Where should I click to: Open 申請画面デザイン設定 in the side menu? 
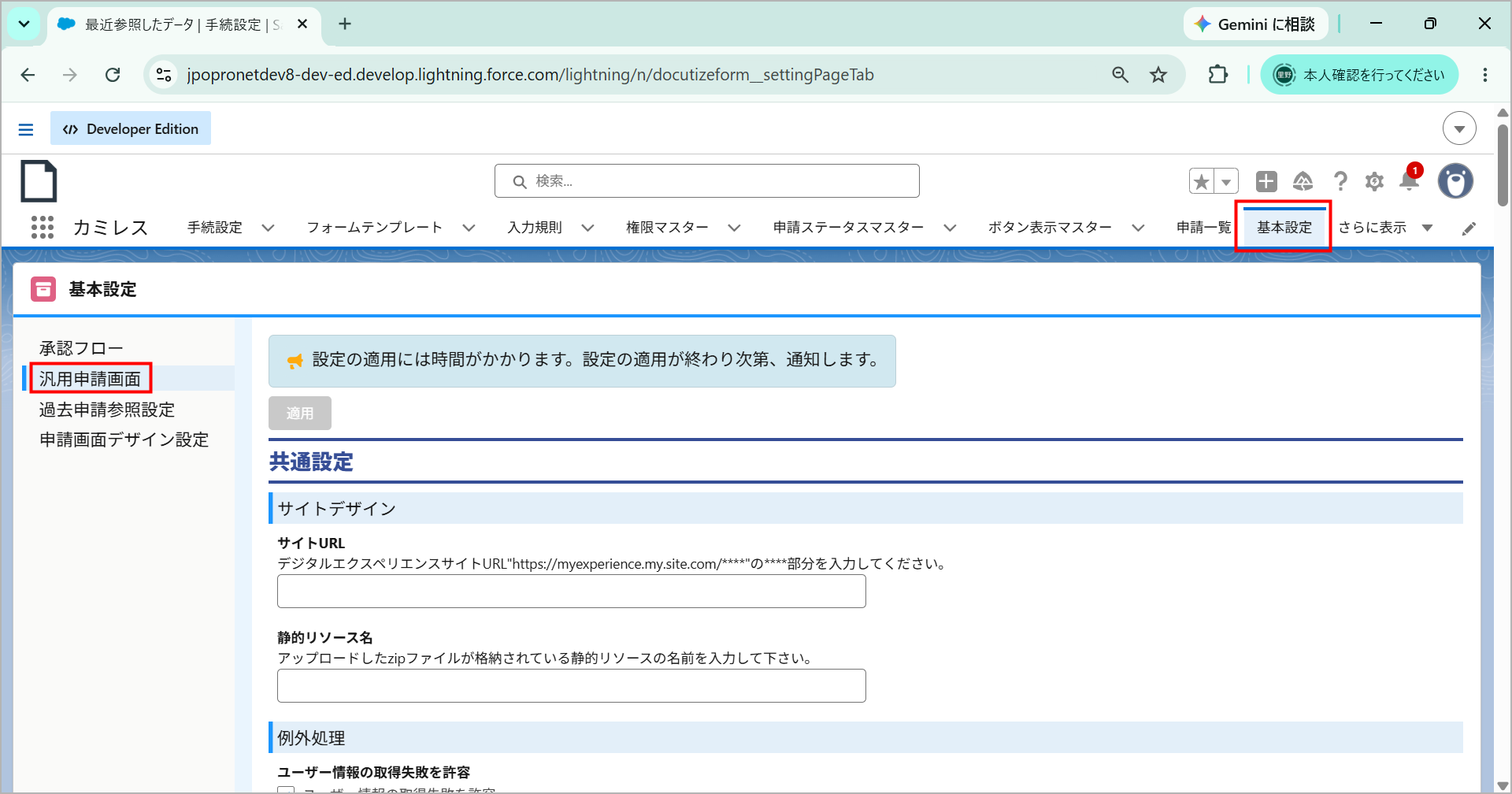pyautogui.click(x=124, y=440)
